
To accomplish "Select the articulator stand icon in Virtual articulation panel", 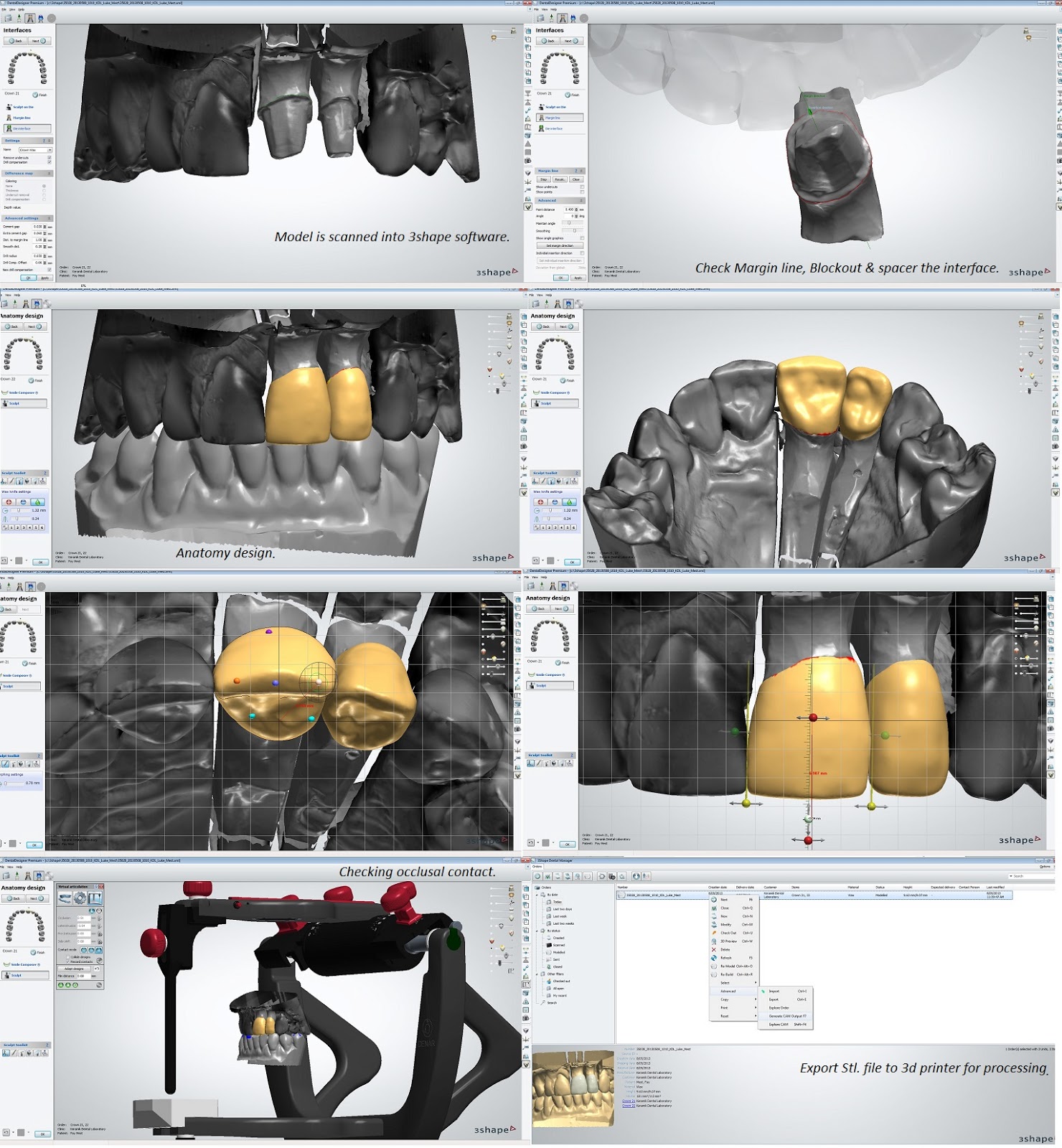I will pyautogui.click(x=95, y=898).
